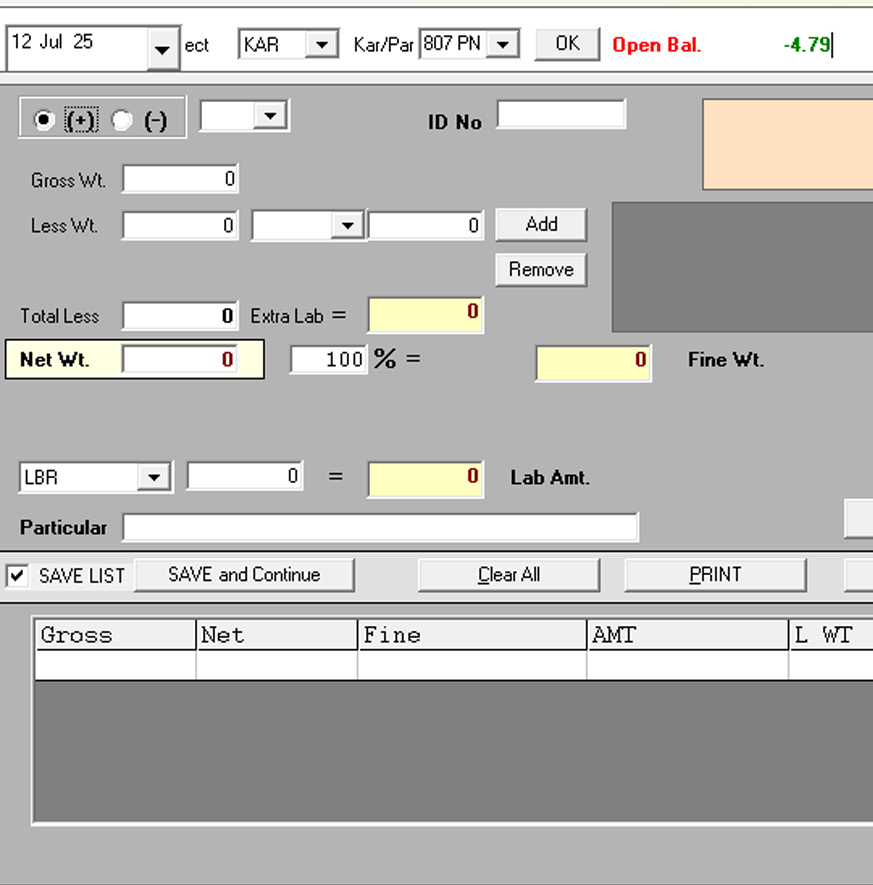873x885 pixels.
Task: Expand the KAR dropdown
Action: point(321,45)
